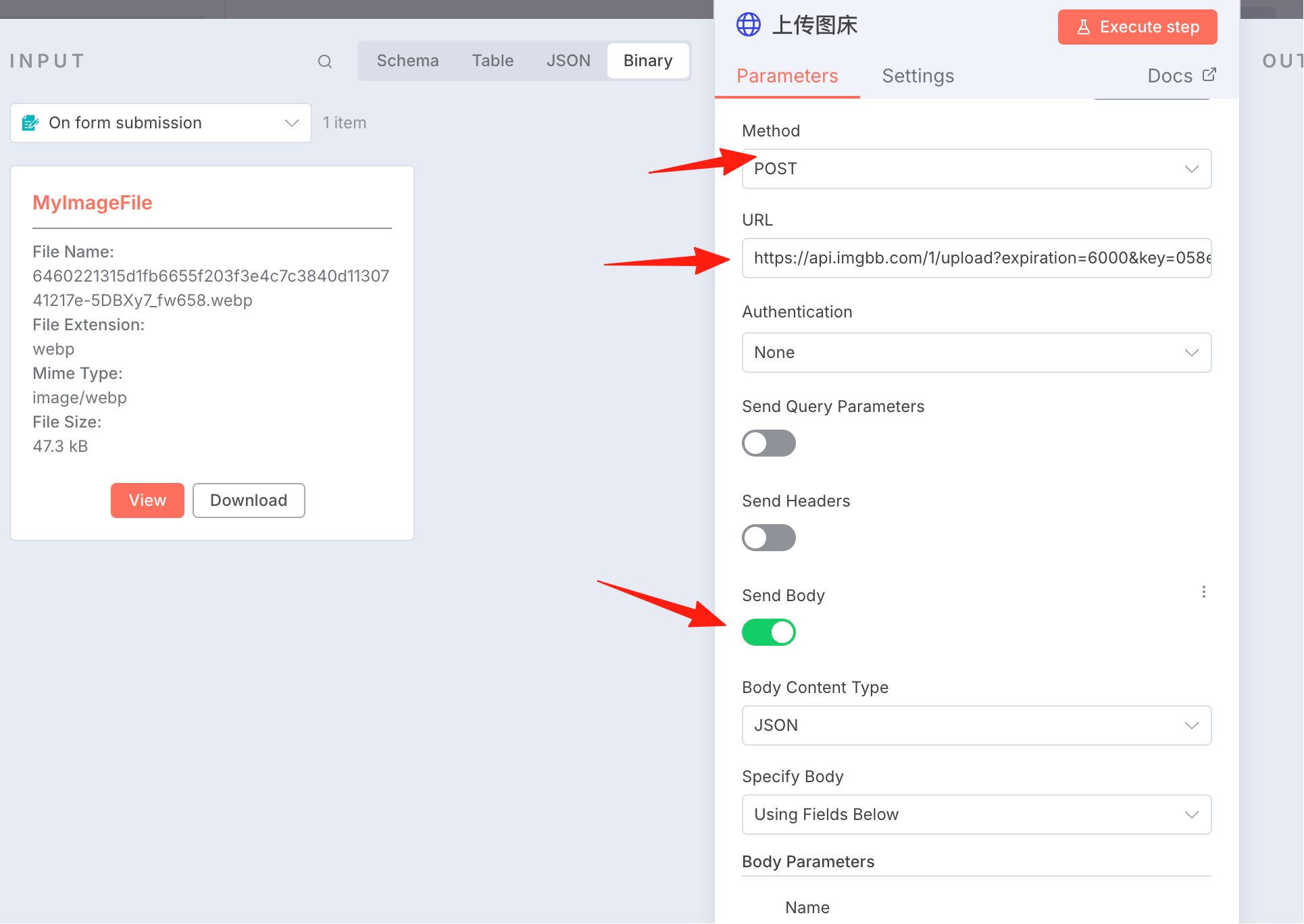Click the flask icon on Execute step

pos(1084,27)
